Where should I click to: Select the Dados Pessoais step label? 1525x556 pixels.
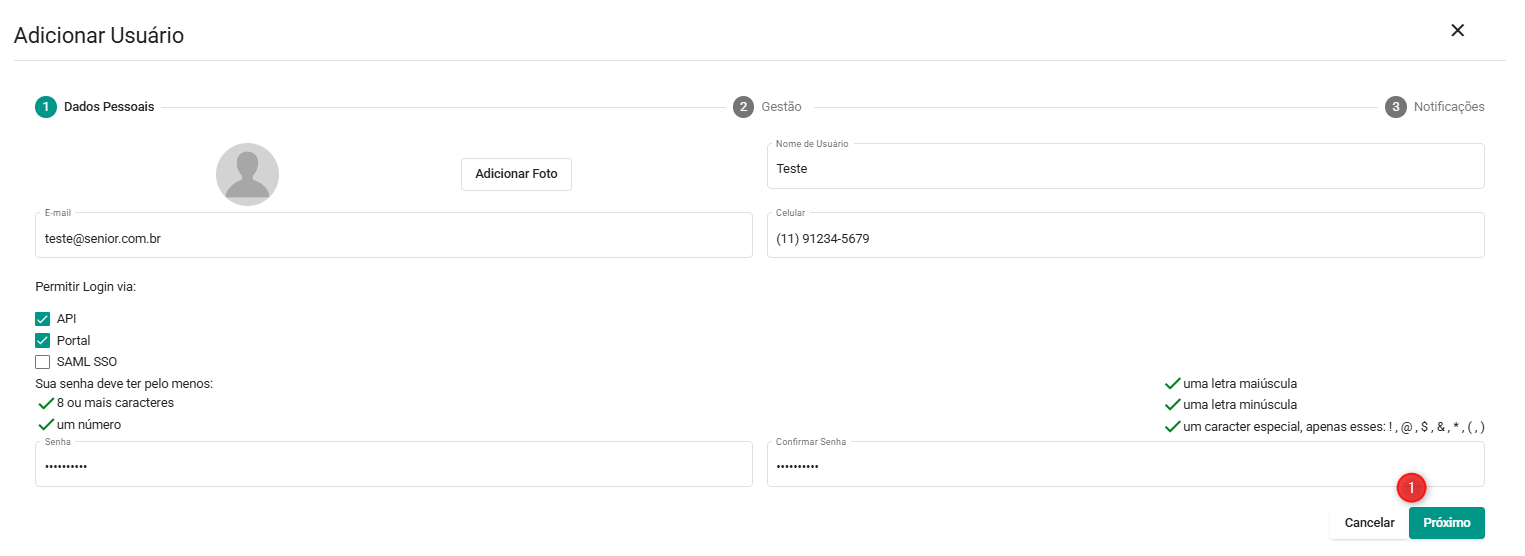[109, 107]
